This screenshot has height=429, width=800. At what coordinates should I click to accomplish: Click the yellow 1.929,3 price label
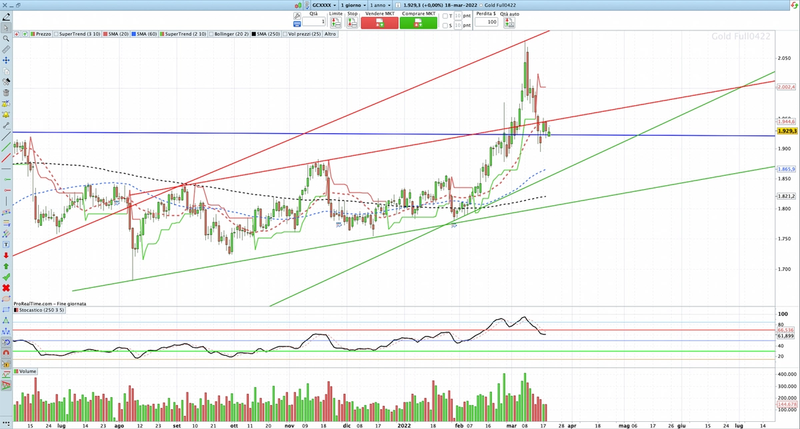(x=787, y=131)
